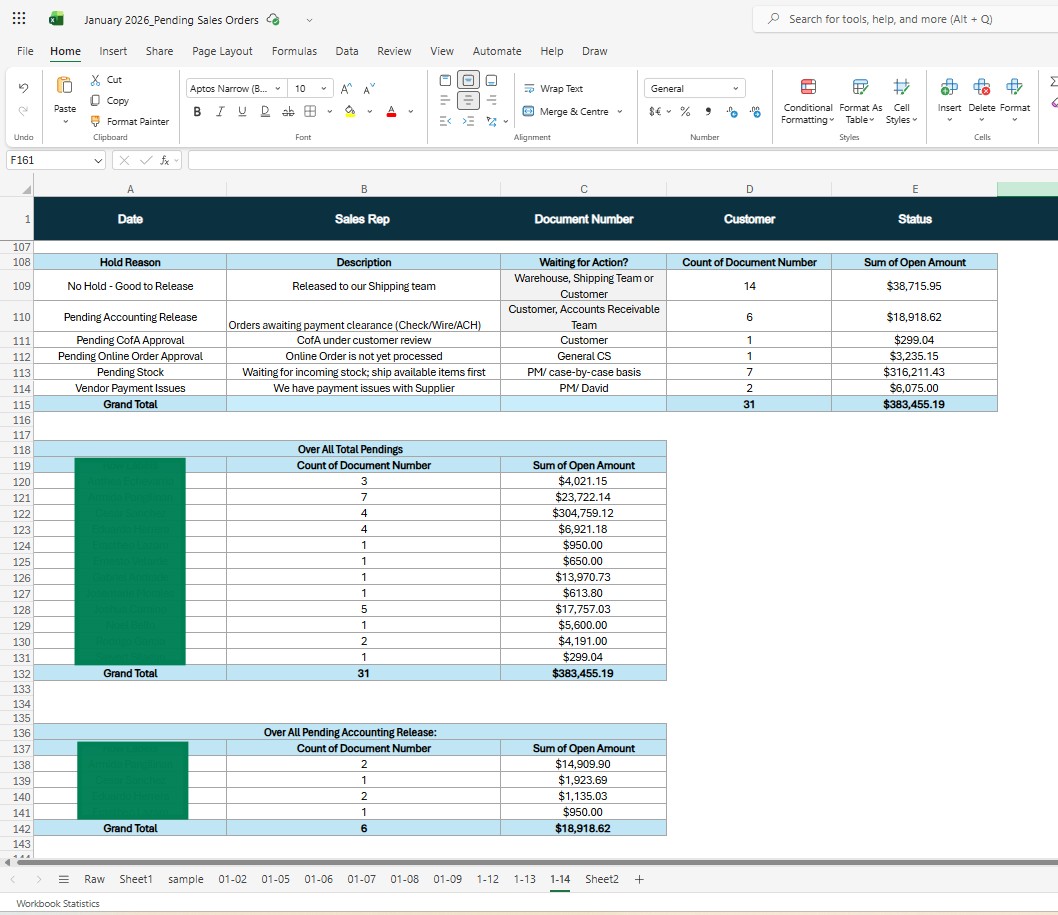Click the font colour A icon

pos(391,111)
